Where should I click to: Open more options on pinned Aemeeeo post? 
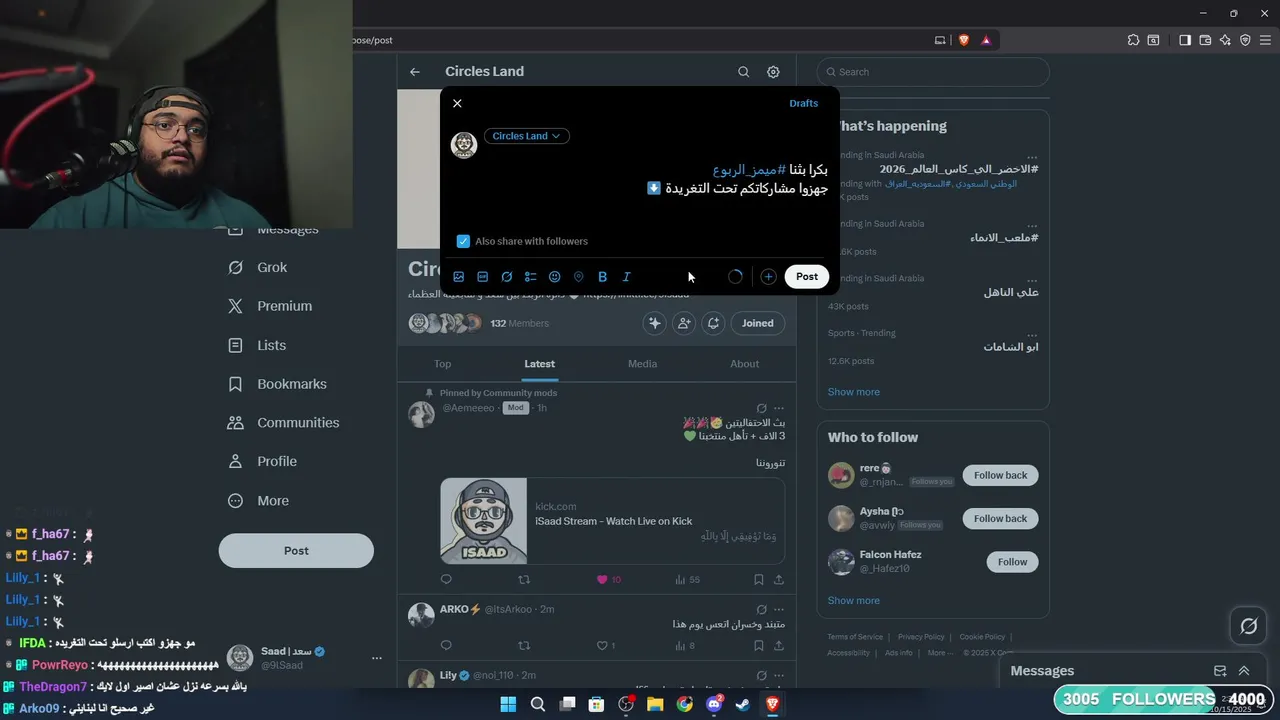[x=779, y=408]
